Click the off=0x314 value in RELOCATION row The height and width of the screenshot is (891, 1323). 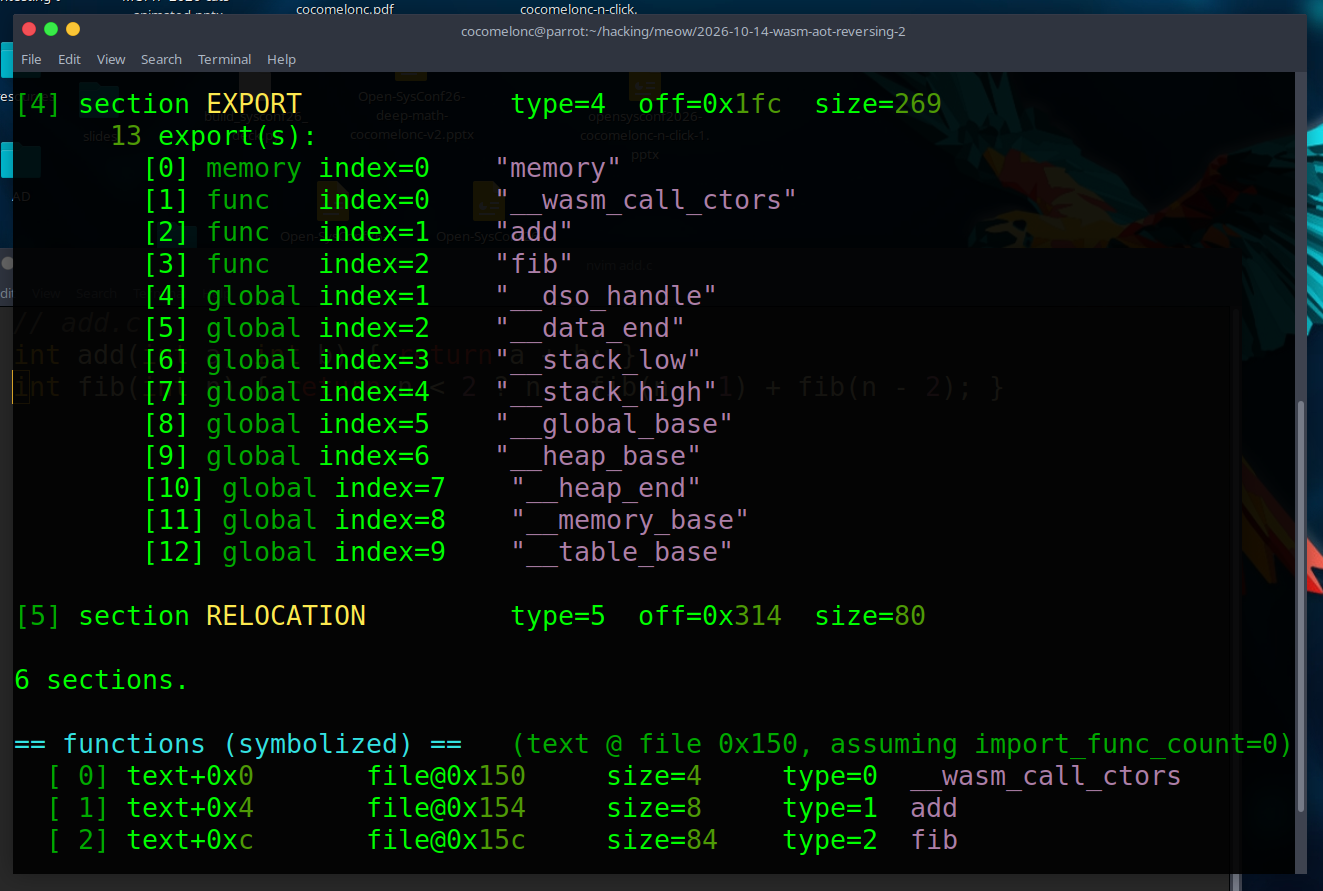[x=710, y=616]
